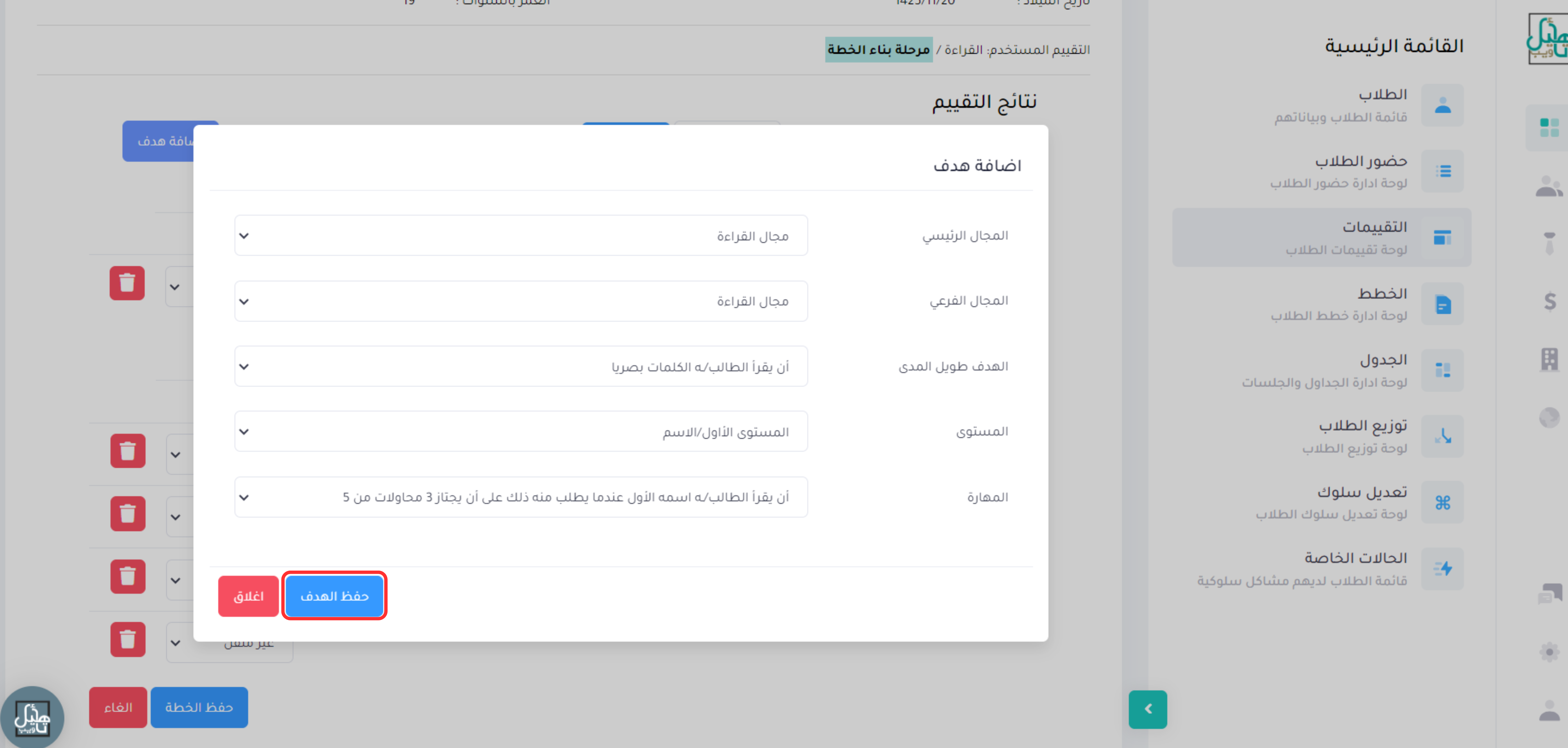Image resolution: width=1568 pixels, height=748 pixels.
Task: Open توزيع الطلاب distribution menu item
Action: [1321, 436]
